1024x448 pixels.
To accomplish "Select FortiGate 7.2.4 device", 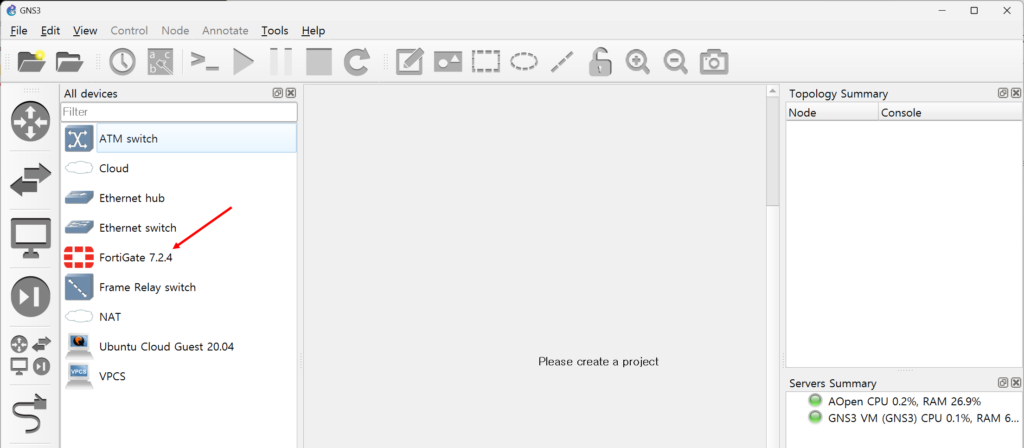I will pos(179,257).
